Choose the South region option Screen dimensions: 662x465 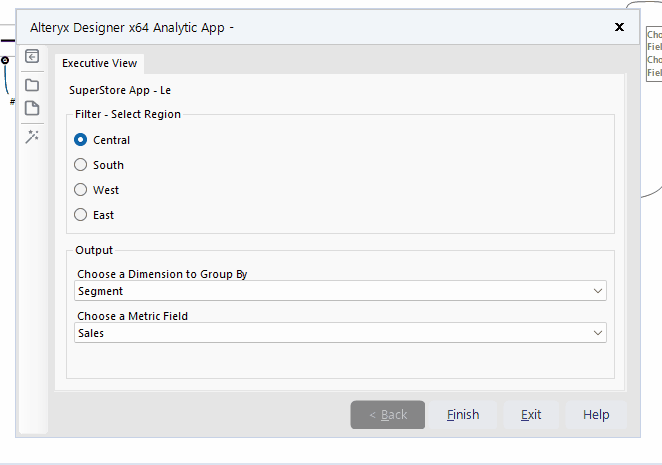[81, 165]
